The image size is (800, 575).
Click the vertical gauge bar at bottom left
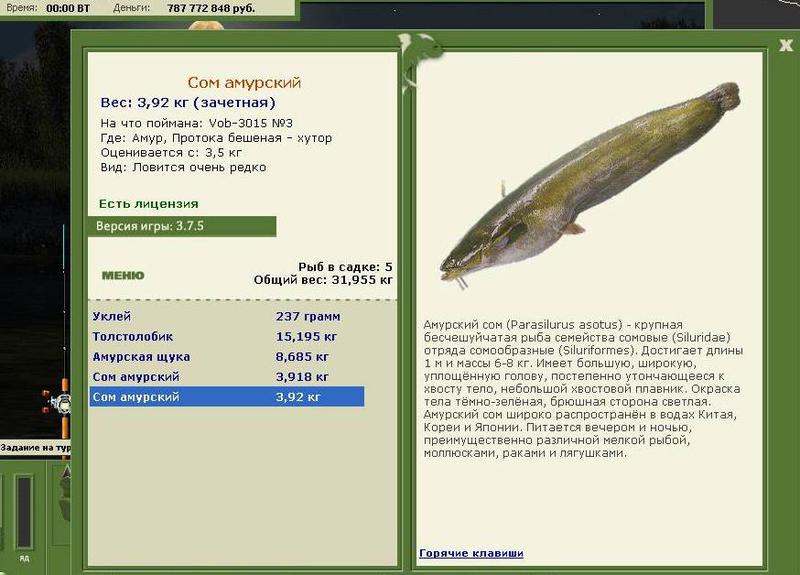pos(24,512)
